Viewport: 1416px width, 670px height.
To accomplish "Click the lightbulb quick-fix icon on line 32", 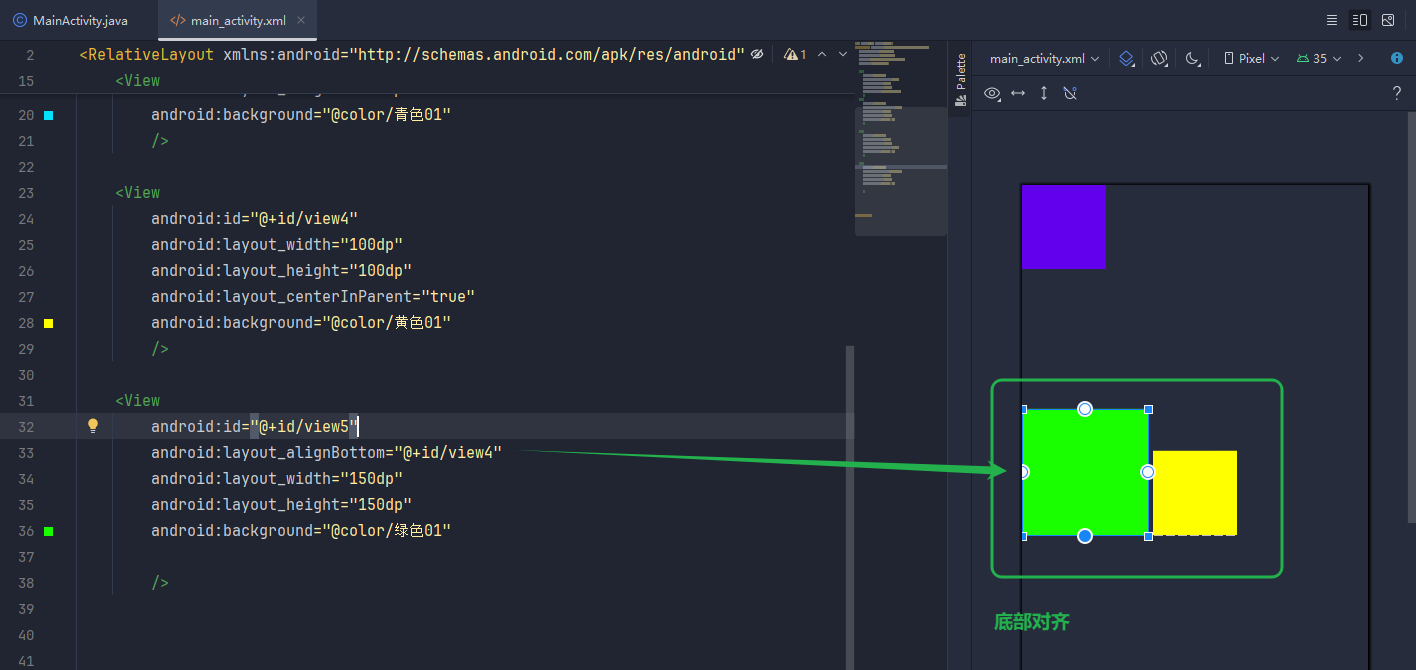I will click(93, 426).
